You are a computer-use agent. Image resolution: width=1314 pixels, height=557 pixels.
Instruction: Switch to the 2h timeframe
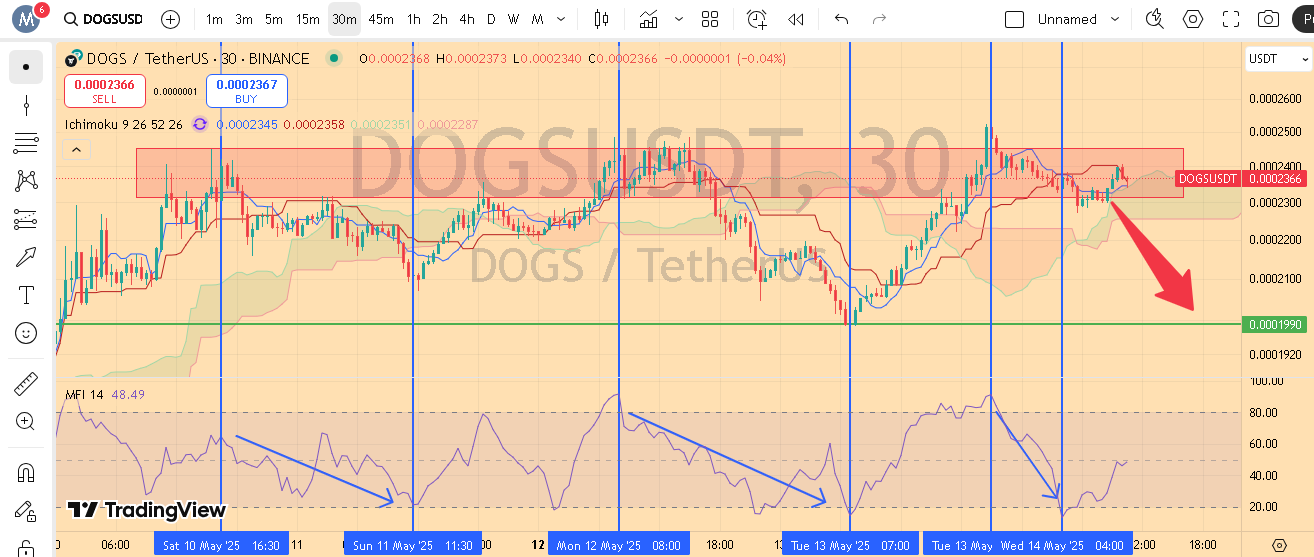(x=440, y=19)
